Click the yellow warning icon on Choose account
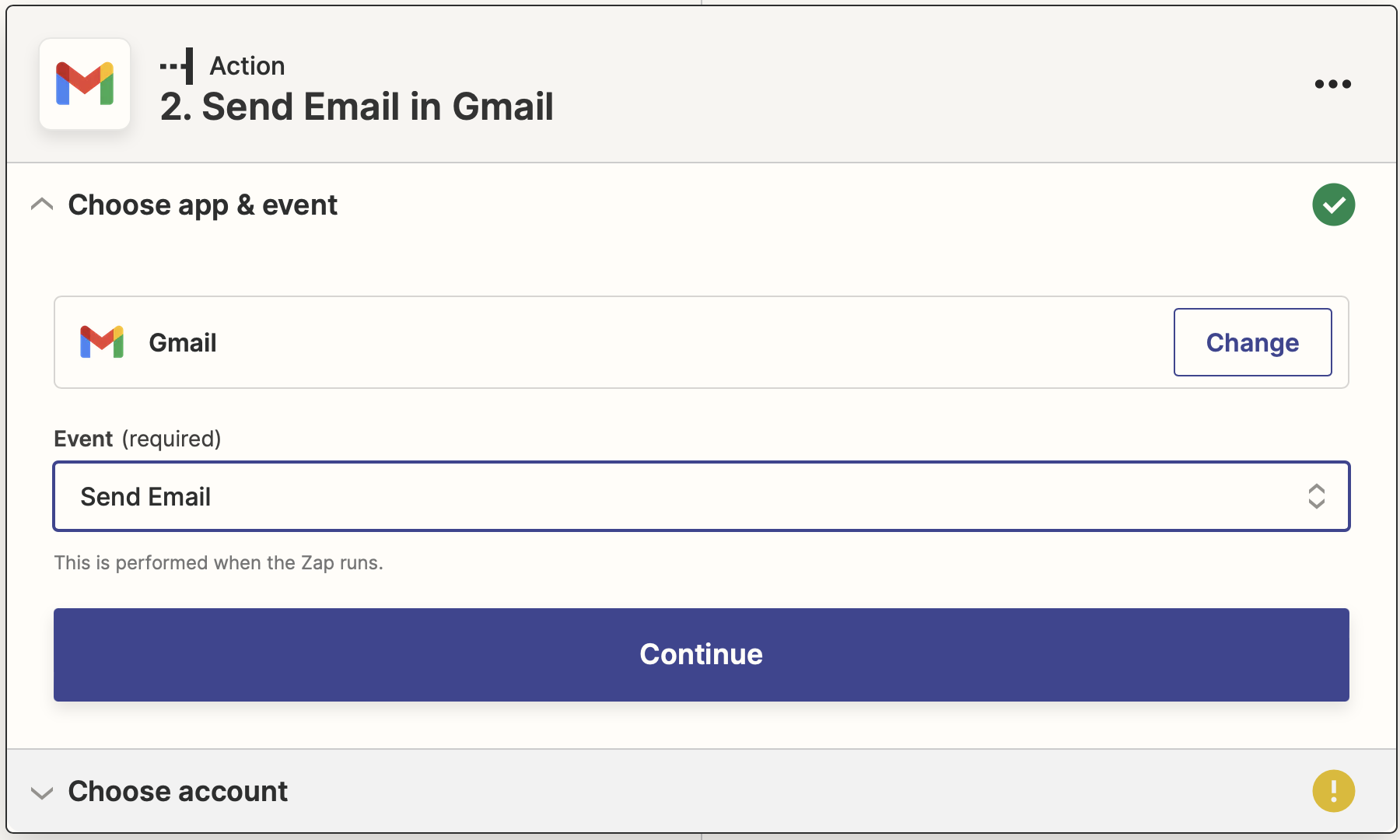Screen dimensions: 1400x840 (1333, 791)
